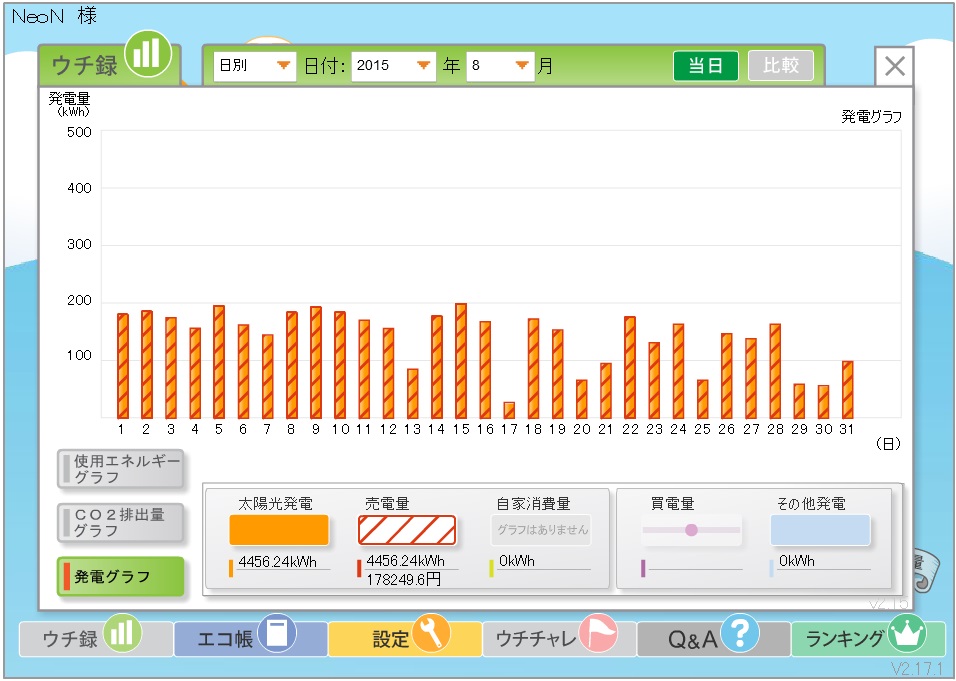Viewport: 956px width, 681px height.
Task: Click the green 当日 button
Action: (x=705, y=66)
